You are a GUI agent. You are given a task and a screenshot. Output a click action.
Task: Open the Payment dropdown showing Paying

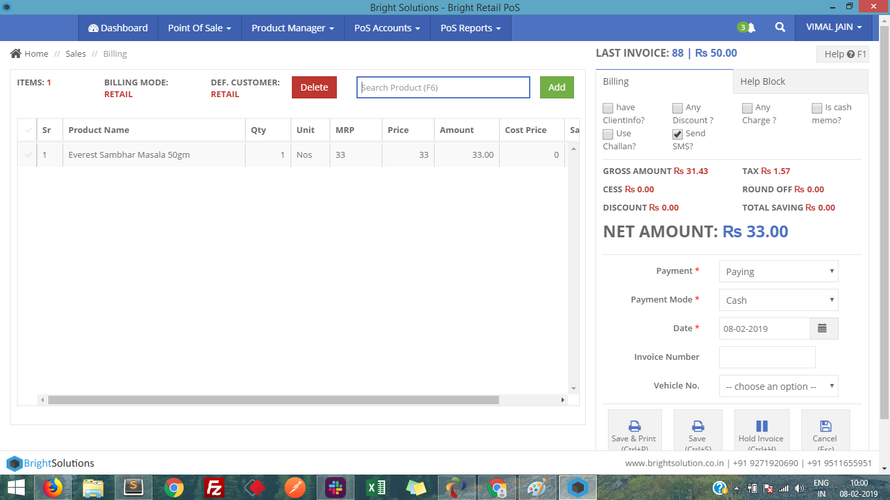(x=778, y=271)
